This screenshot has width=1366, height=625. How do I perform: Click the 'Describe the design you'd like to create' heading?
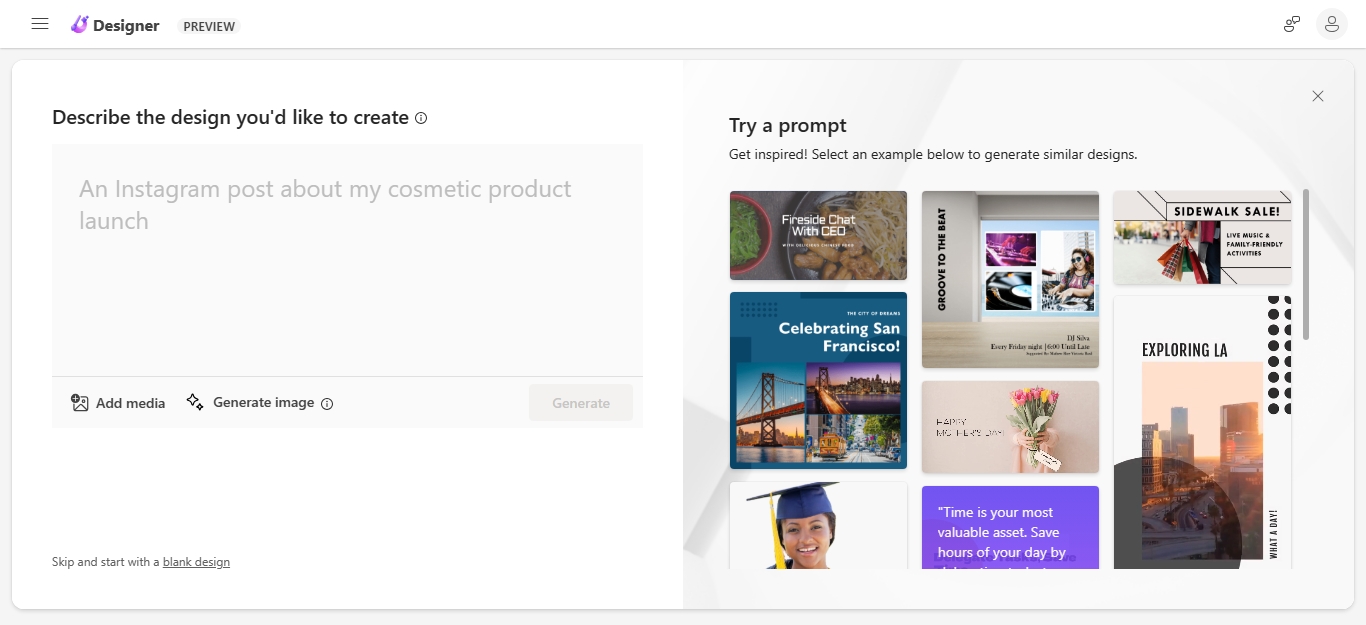coord(230,117)
